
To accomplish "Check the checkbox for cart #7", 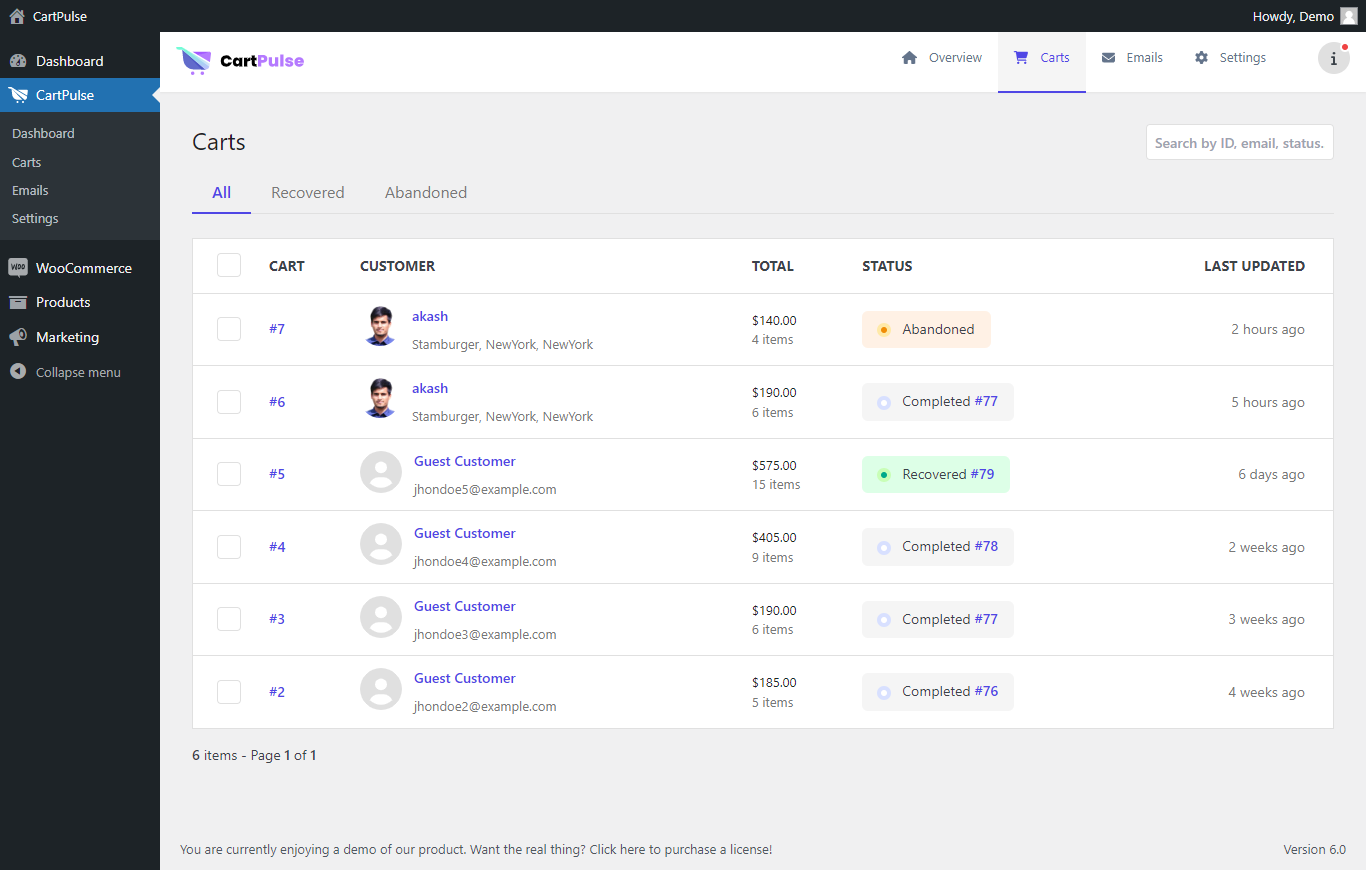I will pyautogui.click(x=228, y=328).
